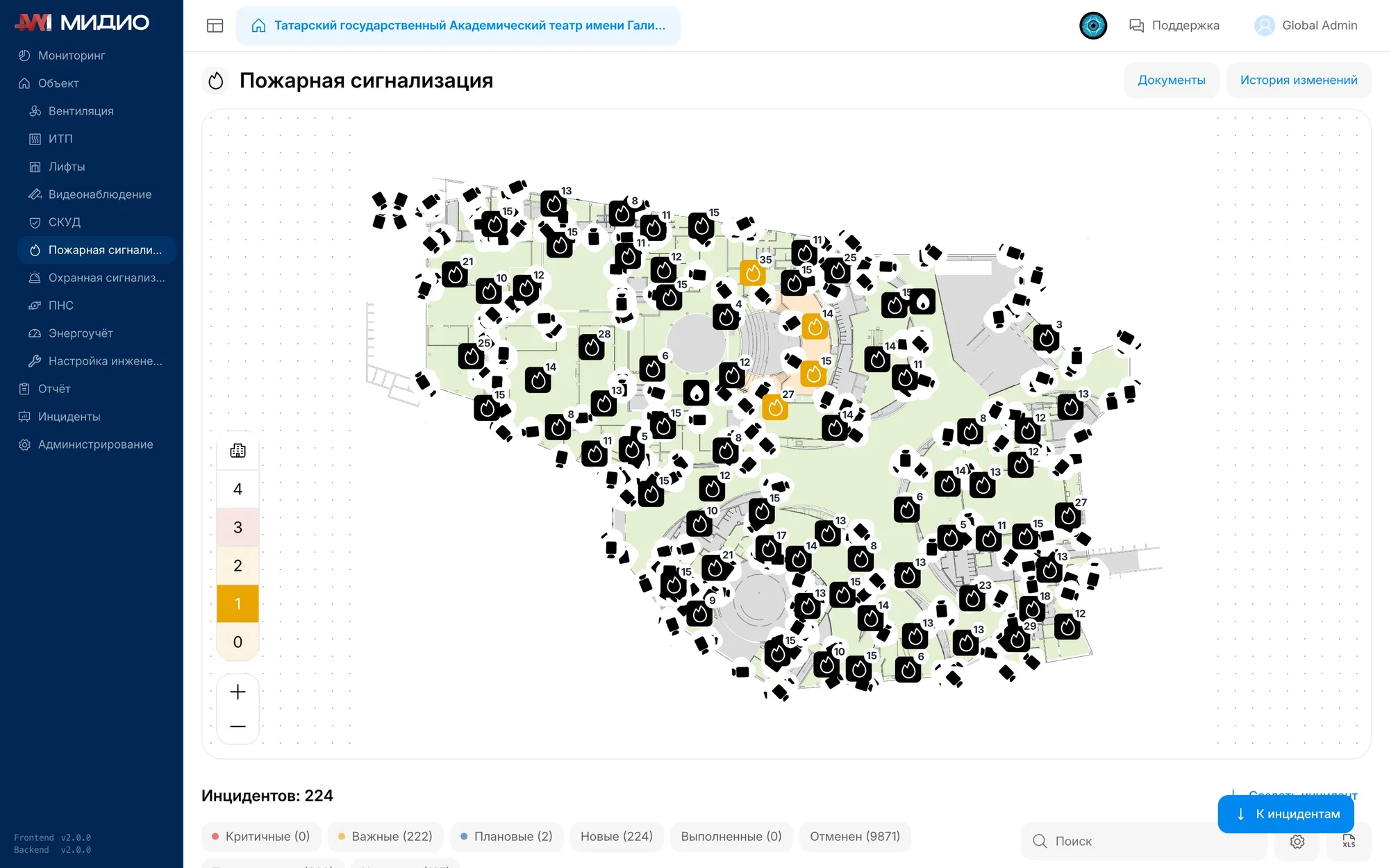Export incidents via XLS icon
The height and width of the screenshot is (868, 1389).
click(1349, 841)
